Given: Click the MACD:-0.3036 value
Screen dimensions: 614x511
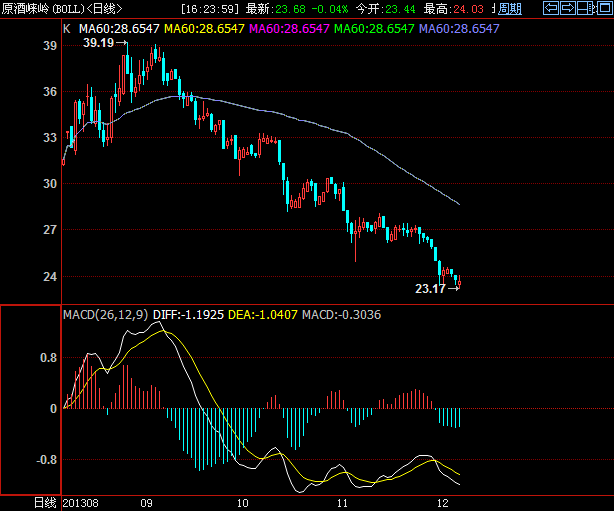Looking at the screenshot, I should (x=341, y=315).
